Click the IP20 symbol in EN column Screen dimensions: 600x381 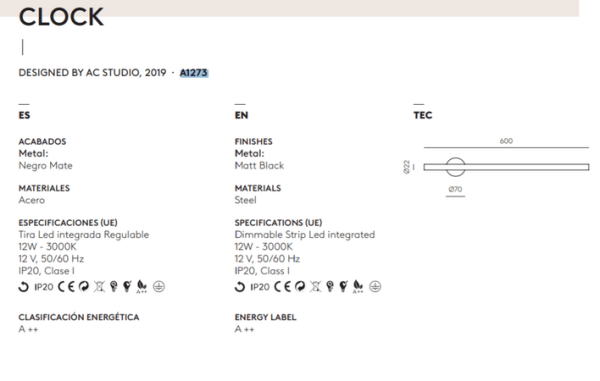260,287
